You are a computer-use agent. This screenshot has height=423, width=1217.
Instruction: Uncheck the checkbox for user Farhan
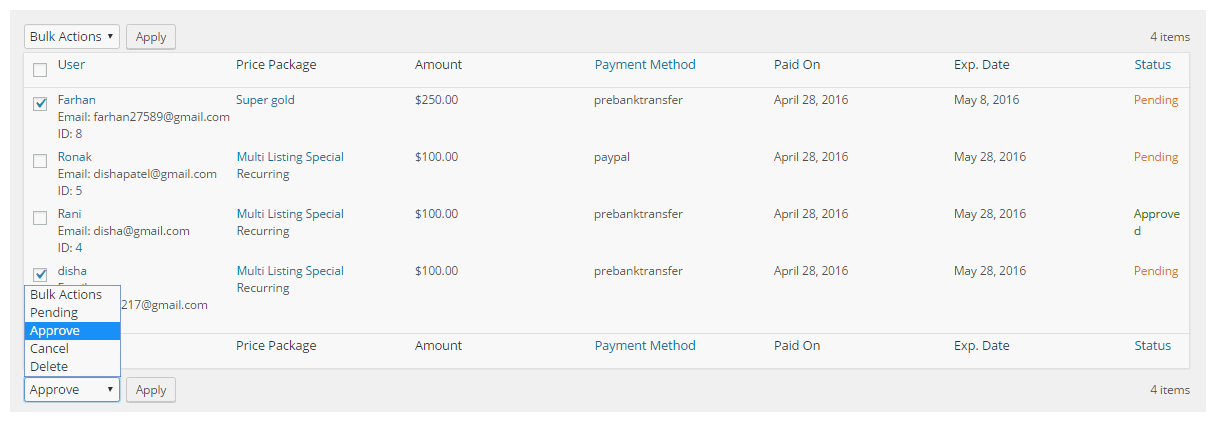click(40, 103)
